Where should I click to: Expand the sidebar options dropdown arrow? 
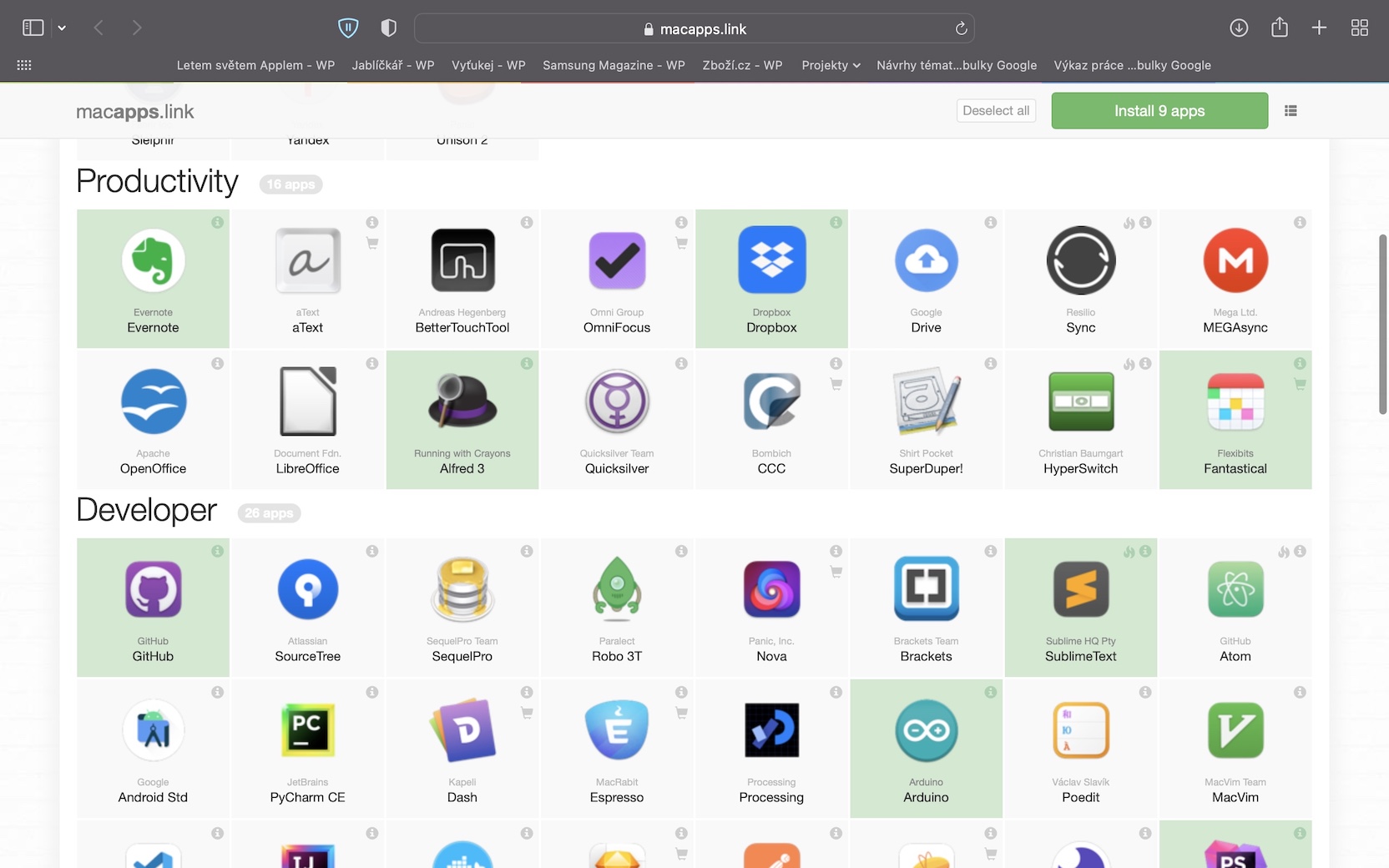pyautogui.click(x=62, y=28)
